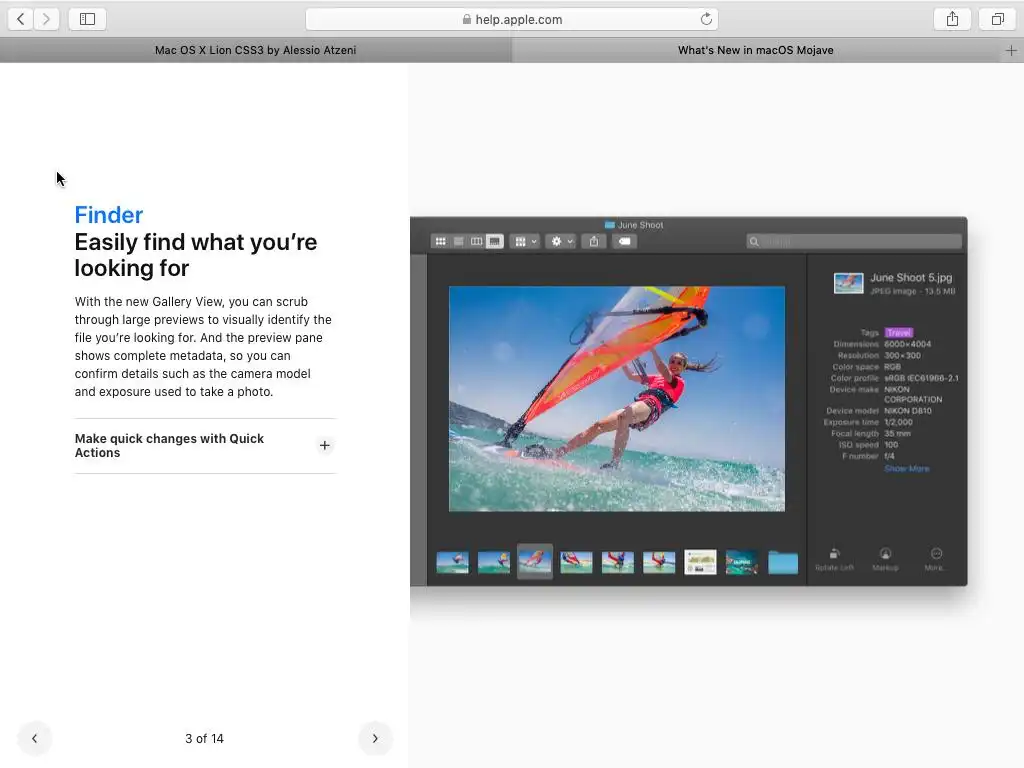
Task: Go back with Safari's back arrow
Action: coord(21,19)
